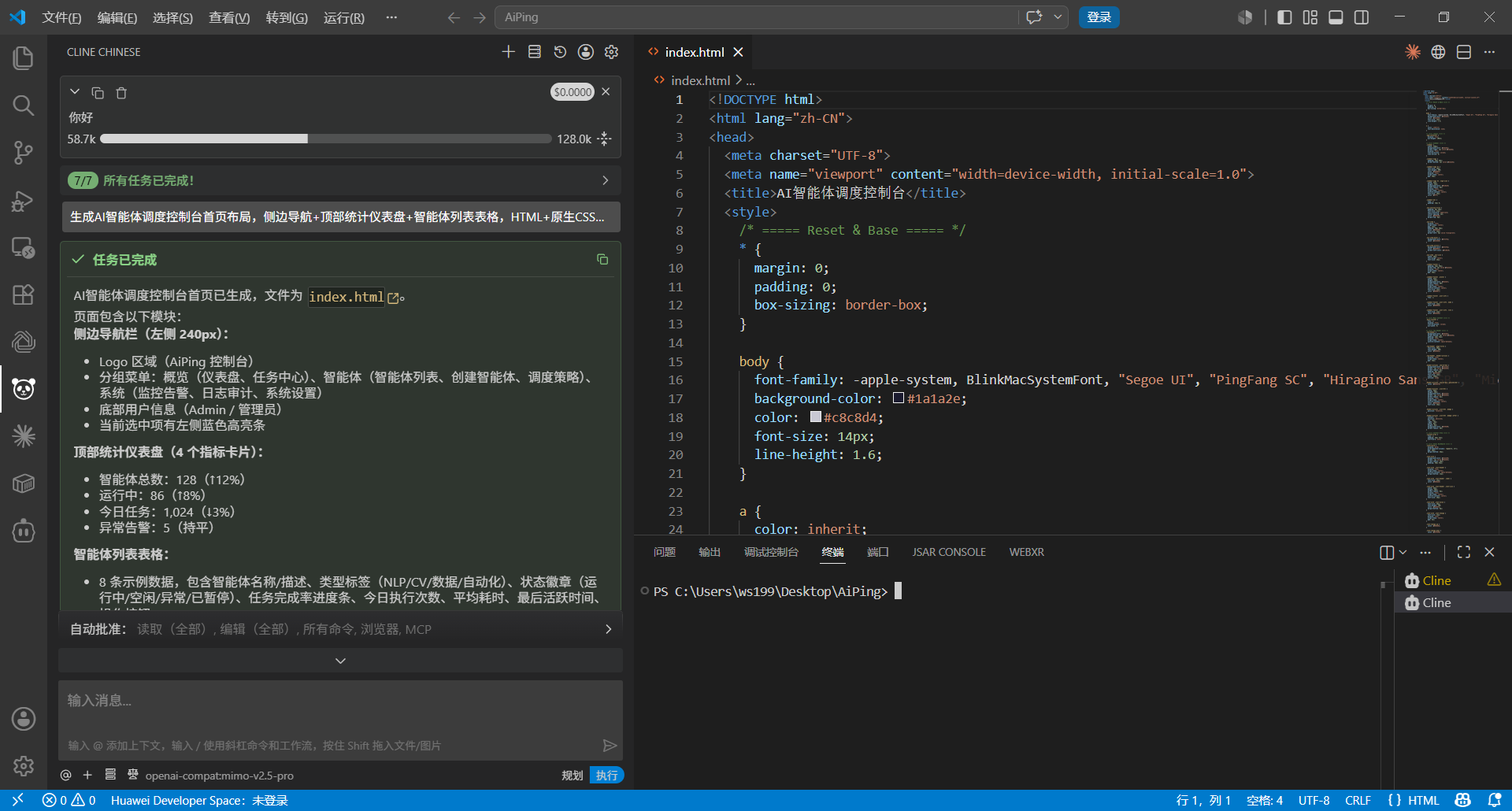Click the #c8c8d4 color swatch
The height and width of the screenshot is (811, 1512).
coord(816,417)
